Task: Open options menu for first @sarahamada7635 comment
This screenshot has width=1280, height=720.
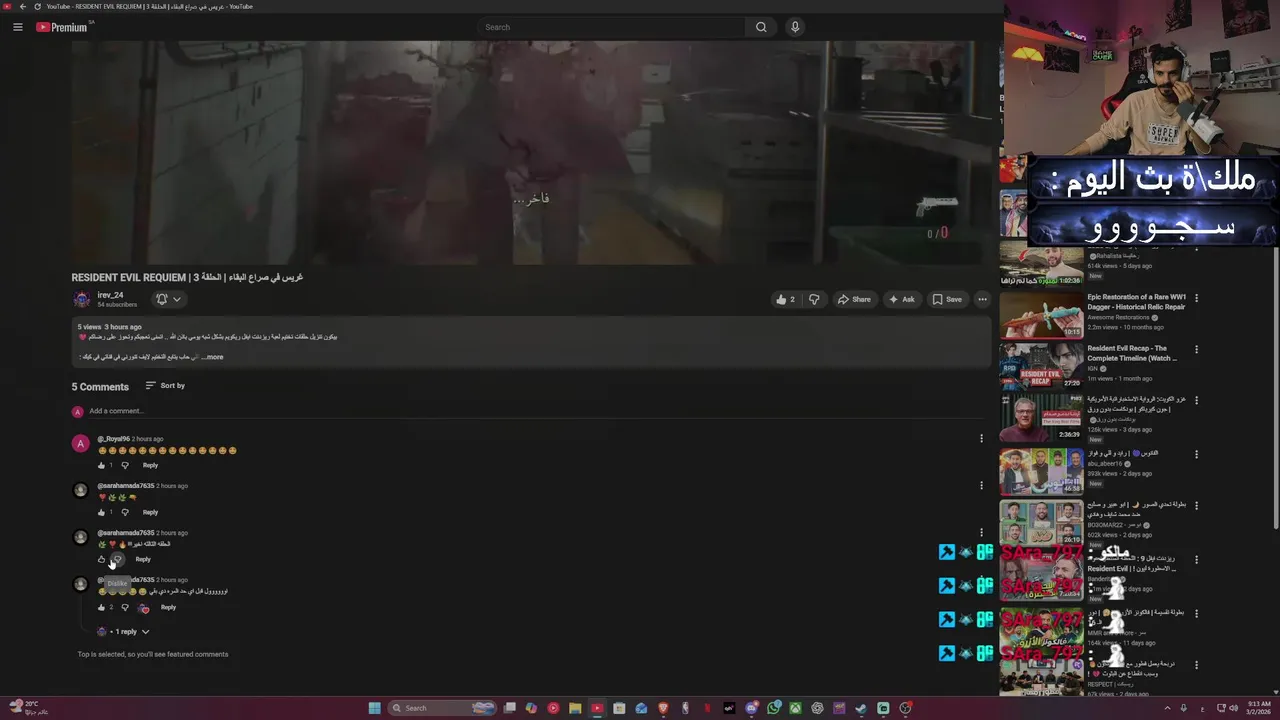Action: coord(981,485)
